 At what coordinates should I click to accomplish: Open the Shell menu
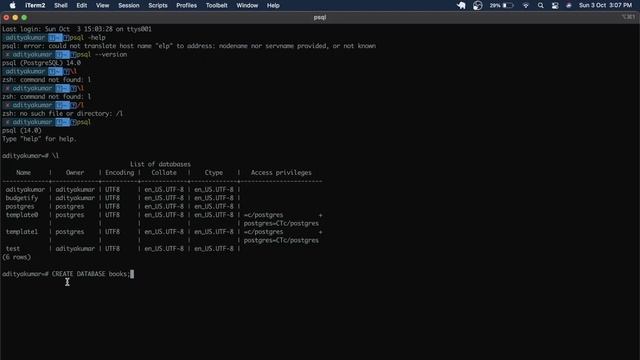tap(61, 5)
